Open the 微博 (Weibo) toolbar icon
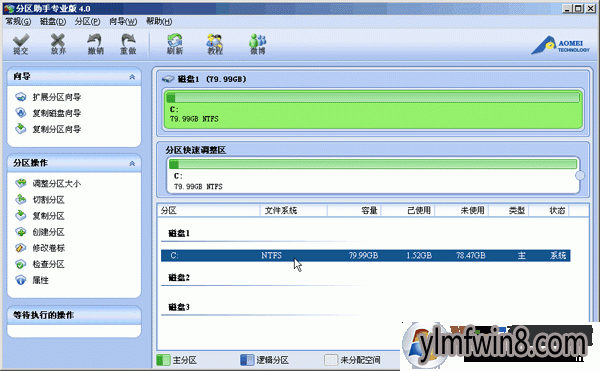This screenshot has width=600, height=371. tap(258, 44)
